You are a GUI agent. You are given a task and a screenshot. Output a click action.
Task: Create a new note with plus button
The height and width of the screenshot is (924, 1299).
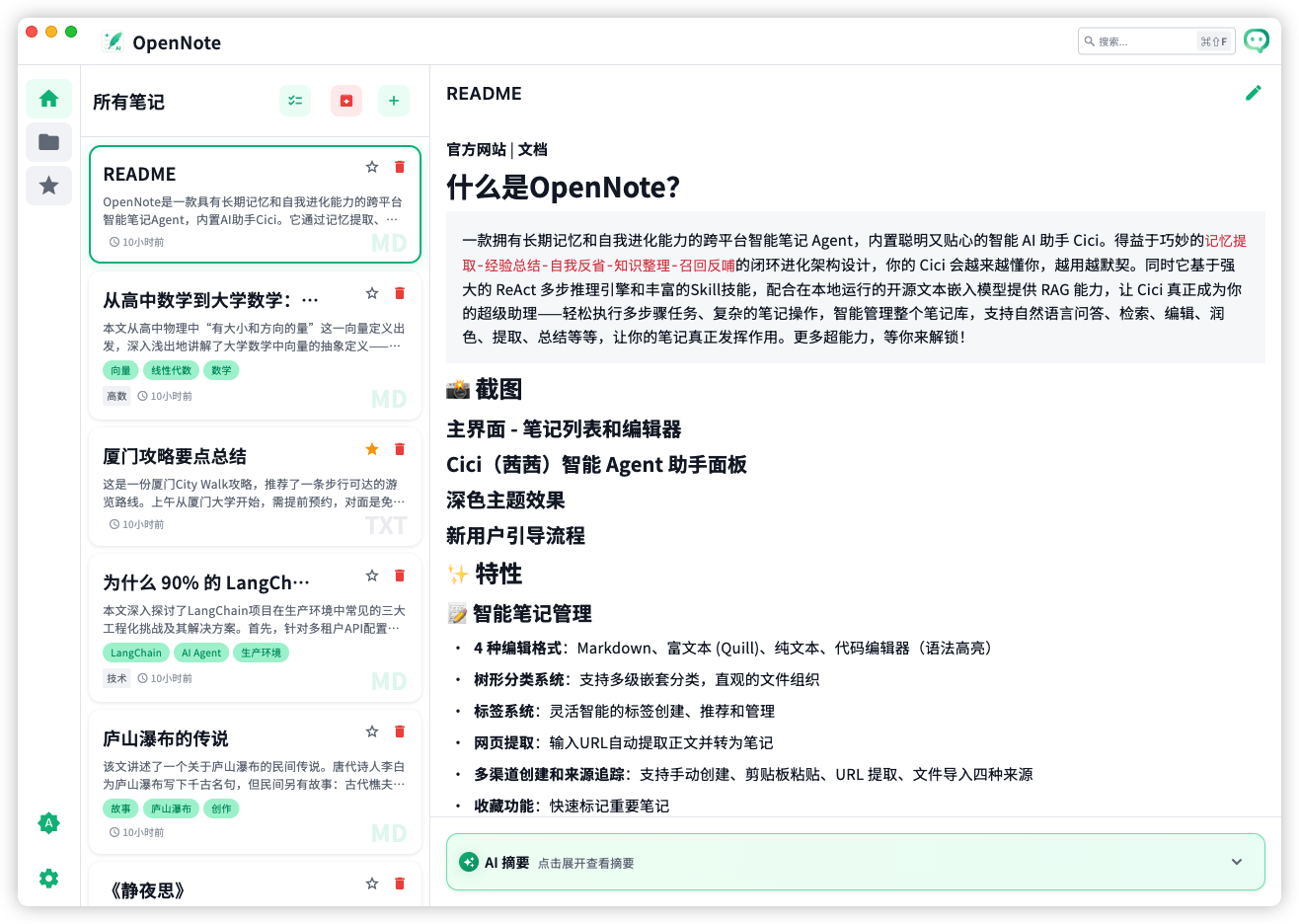pyautogui.click(x=394, y=101)
